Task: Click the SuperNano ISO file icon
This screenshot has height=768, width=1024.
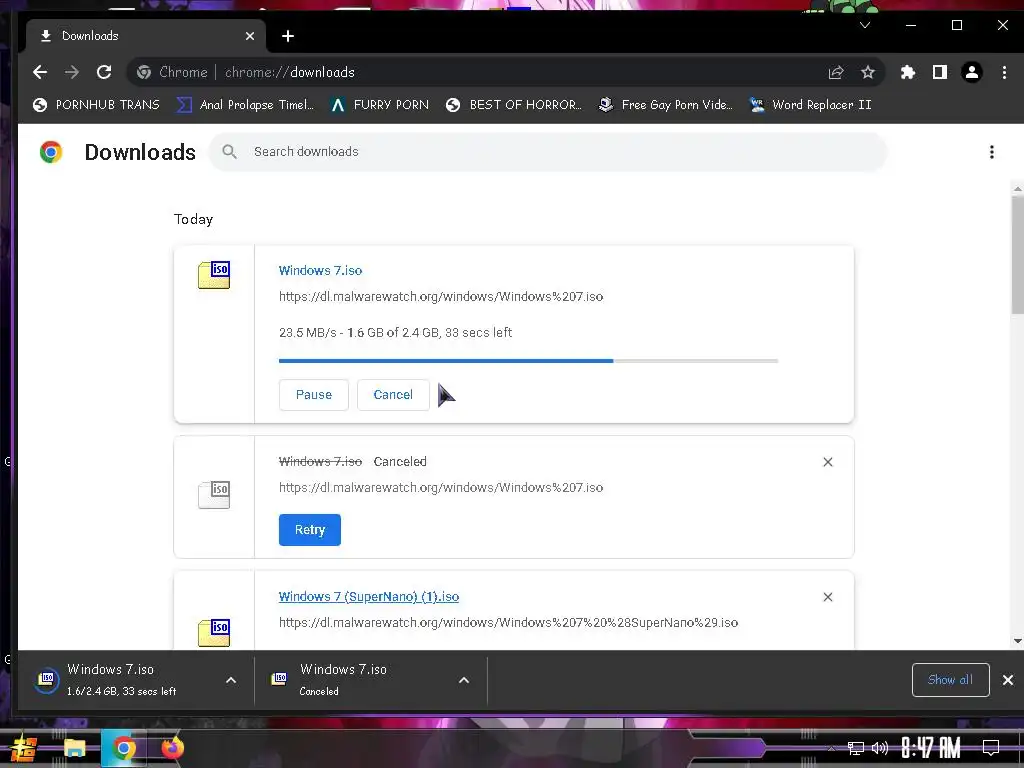Action: point(214,632)
